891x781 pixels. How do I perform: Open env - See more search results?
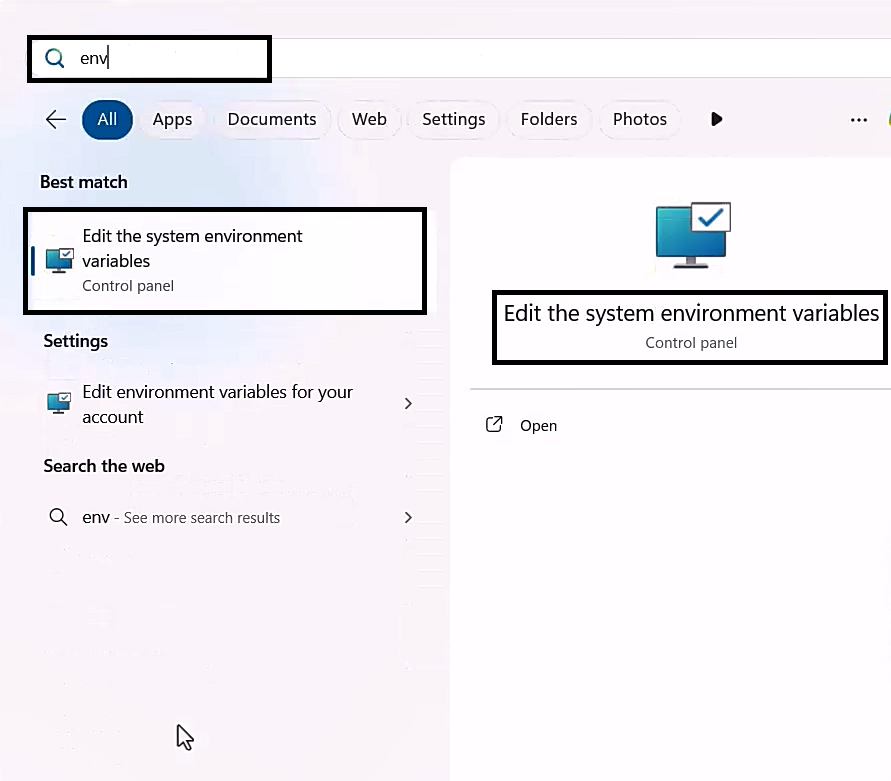[x=181, y=517]
